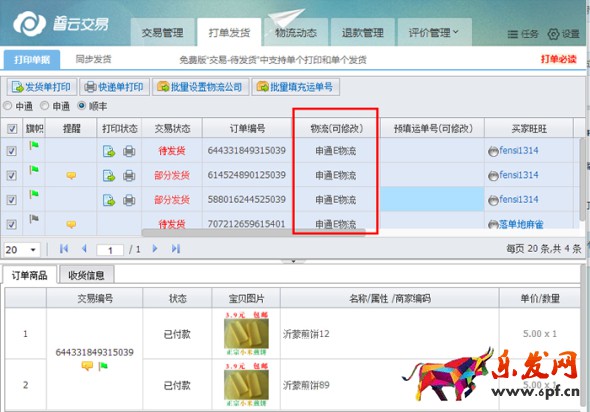Click yellow reminder bubble in second order row
The image size is (590, 412).
click(x=71, y=175)
